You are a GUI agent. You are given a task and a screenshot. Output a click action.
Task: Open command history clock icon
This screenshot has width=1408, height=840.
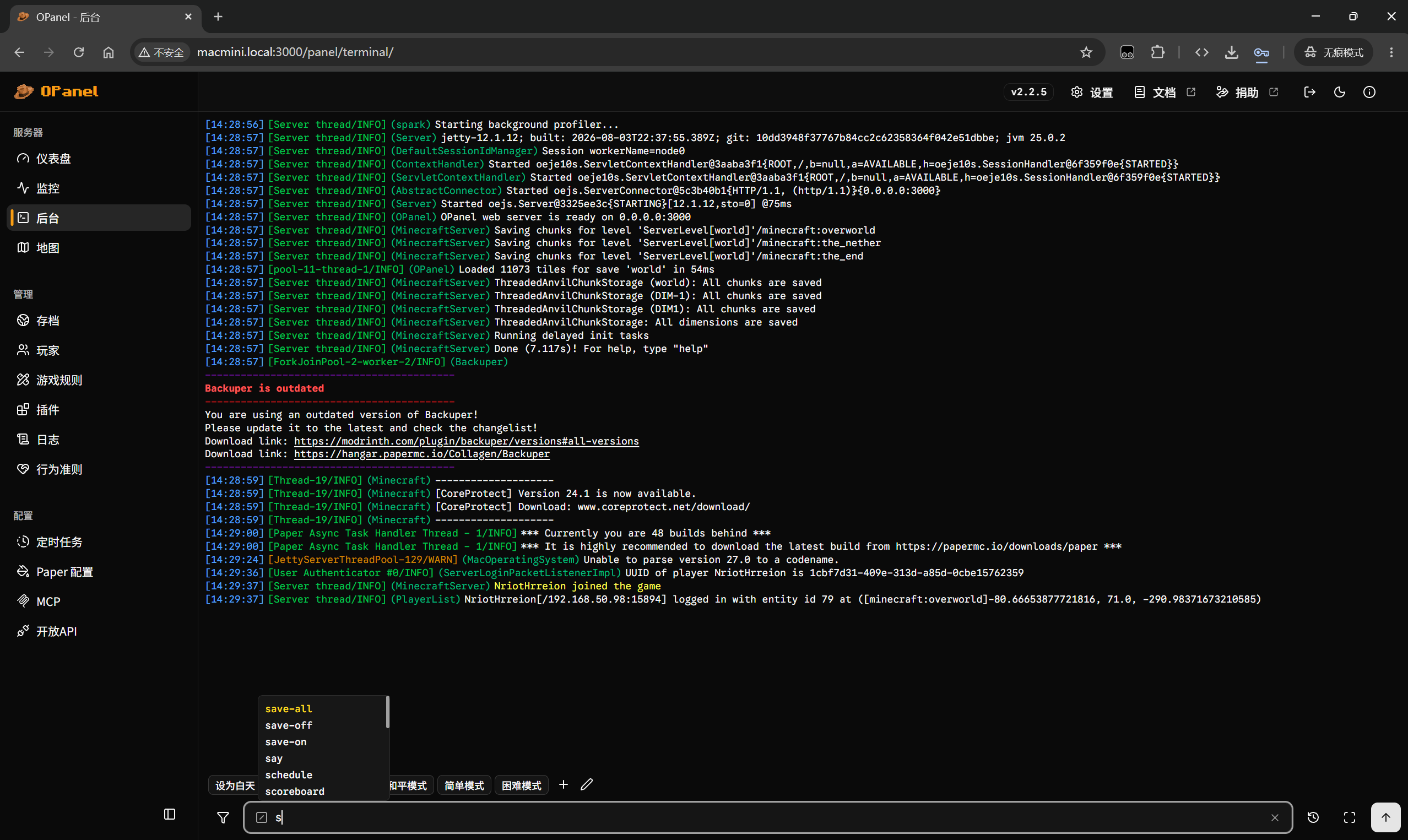click(1313, 817)
